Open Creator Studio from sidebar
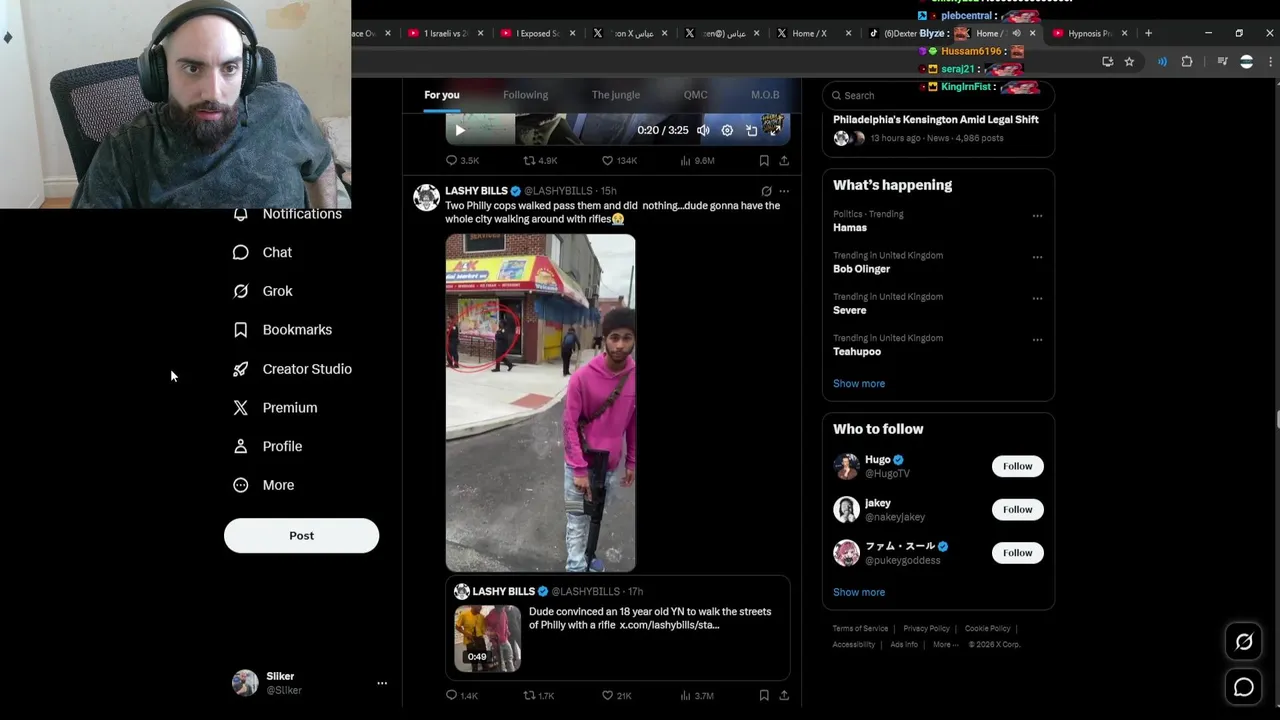The image size is (1280, 720). pyautogui.click(x=292, y=369)
